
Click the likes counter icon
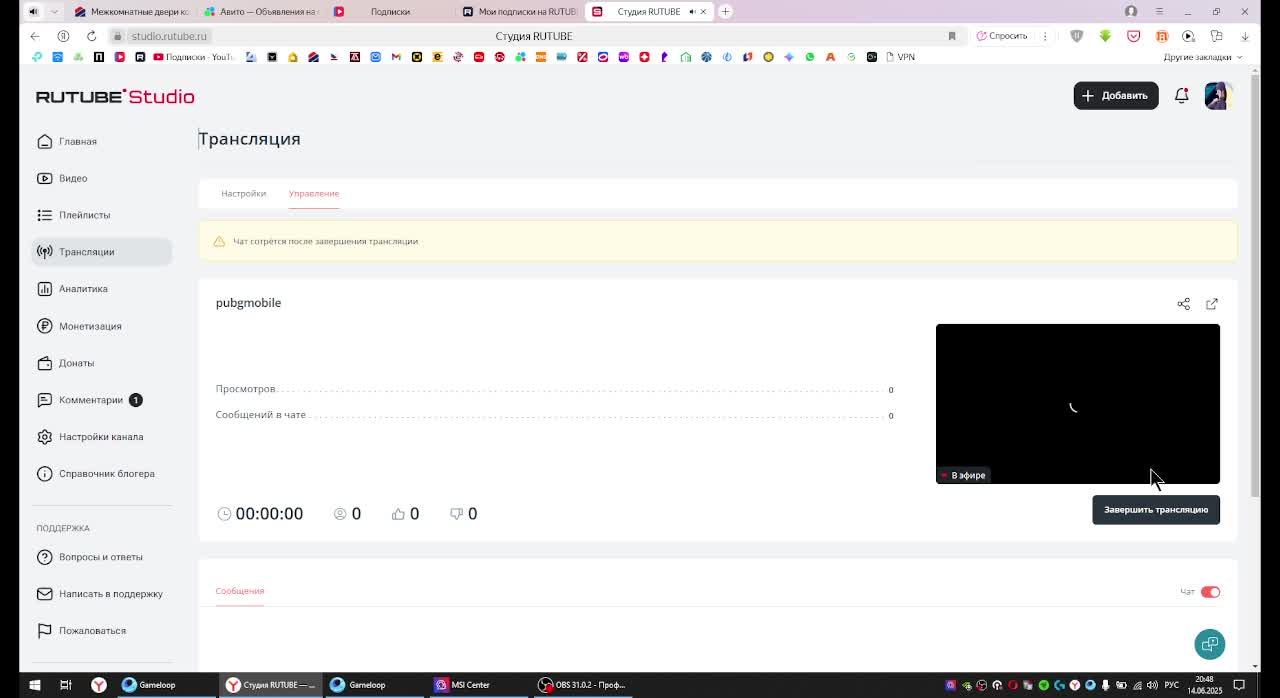(398, 514)
